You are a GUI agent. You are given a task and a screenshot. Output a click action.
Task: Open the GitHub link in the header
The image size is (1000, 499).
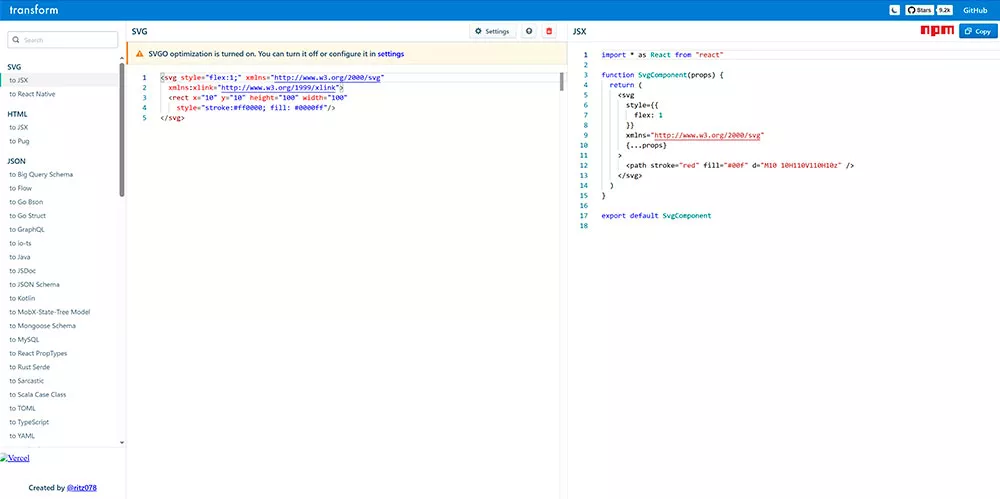[x=975, y=10]
